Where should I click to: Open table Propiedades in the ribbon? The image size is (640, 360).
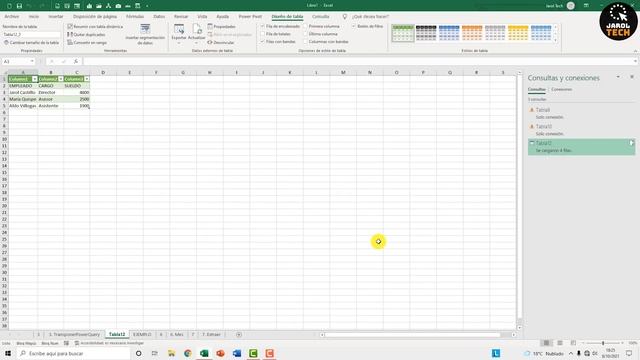point(222,27)
